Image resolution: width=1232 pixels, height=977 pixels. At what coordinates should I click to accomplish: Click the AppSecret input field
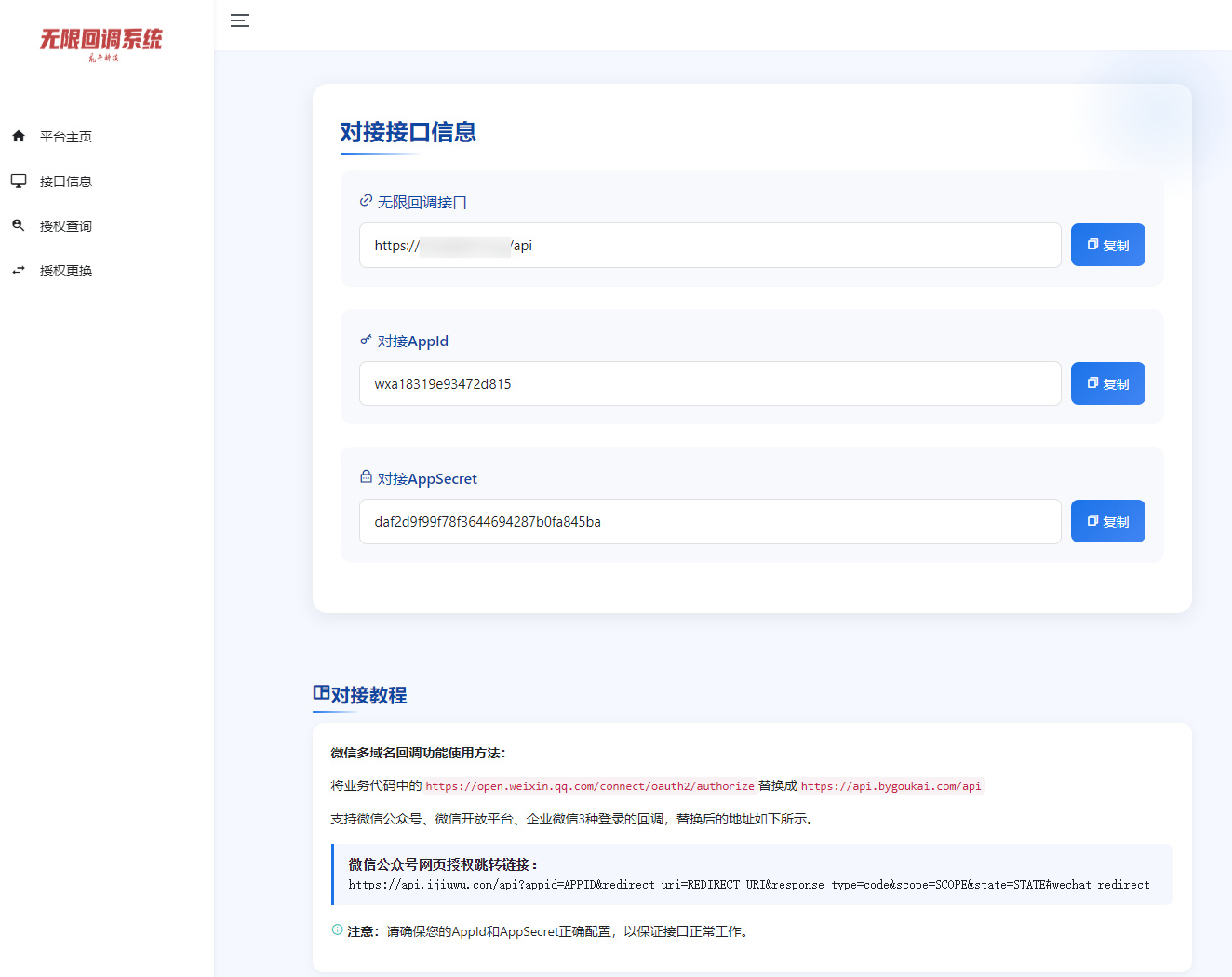(710, 521)
